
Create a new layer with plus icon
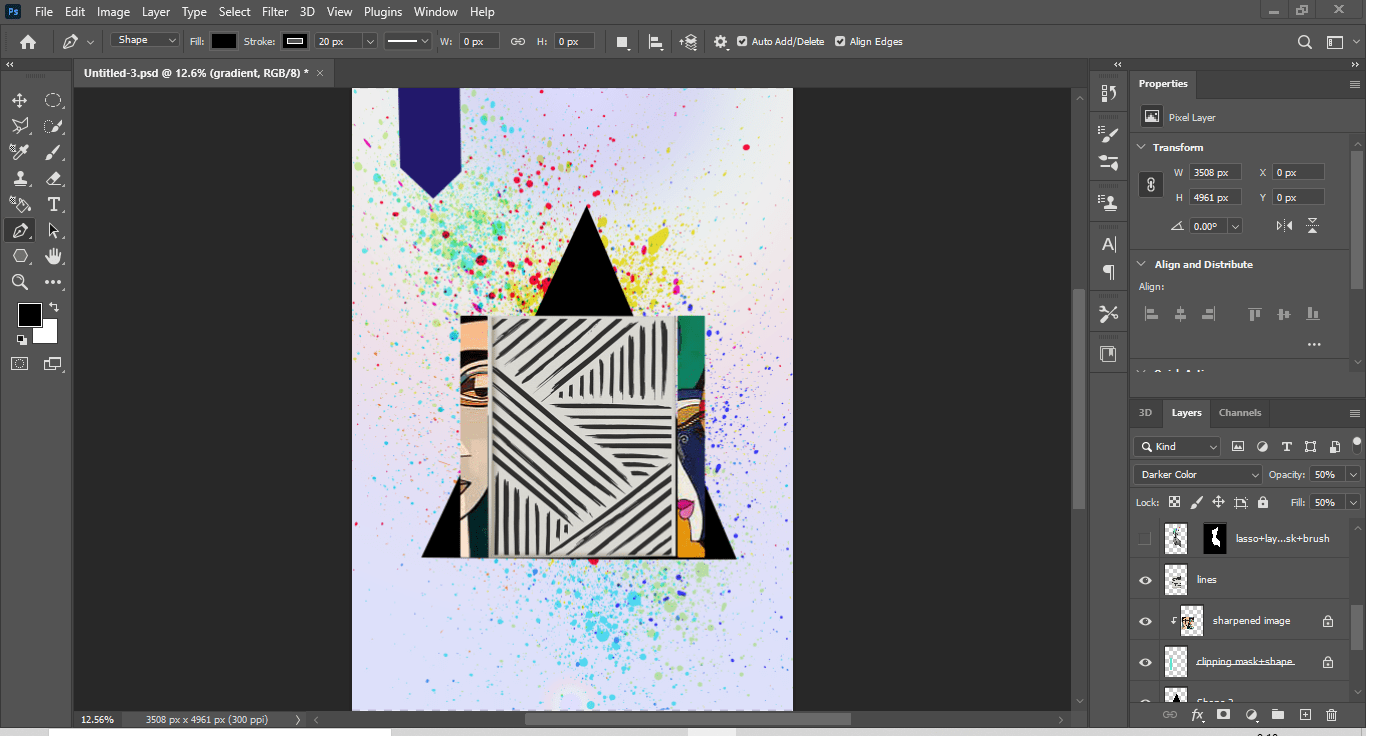[x=1304, y=715]
